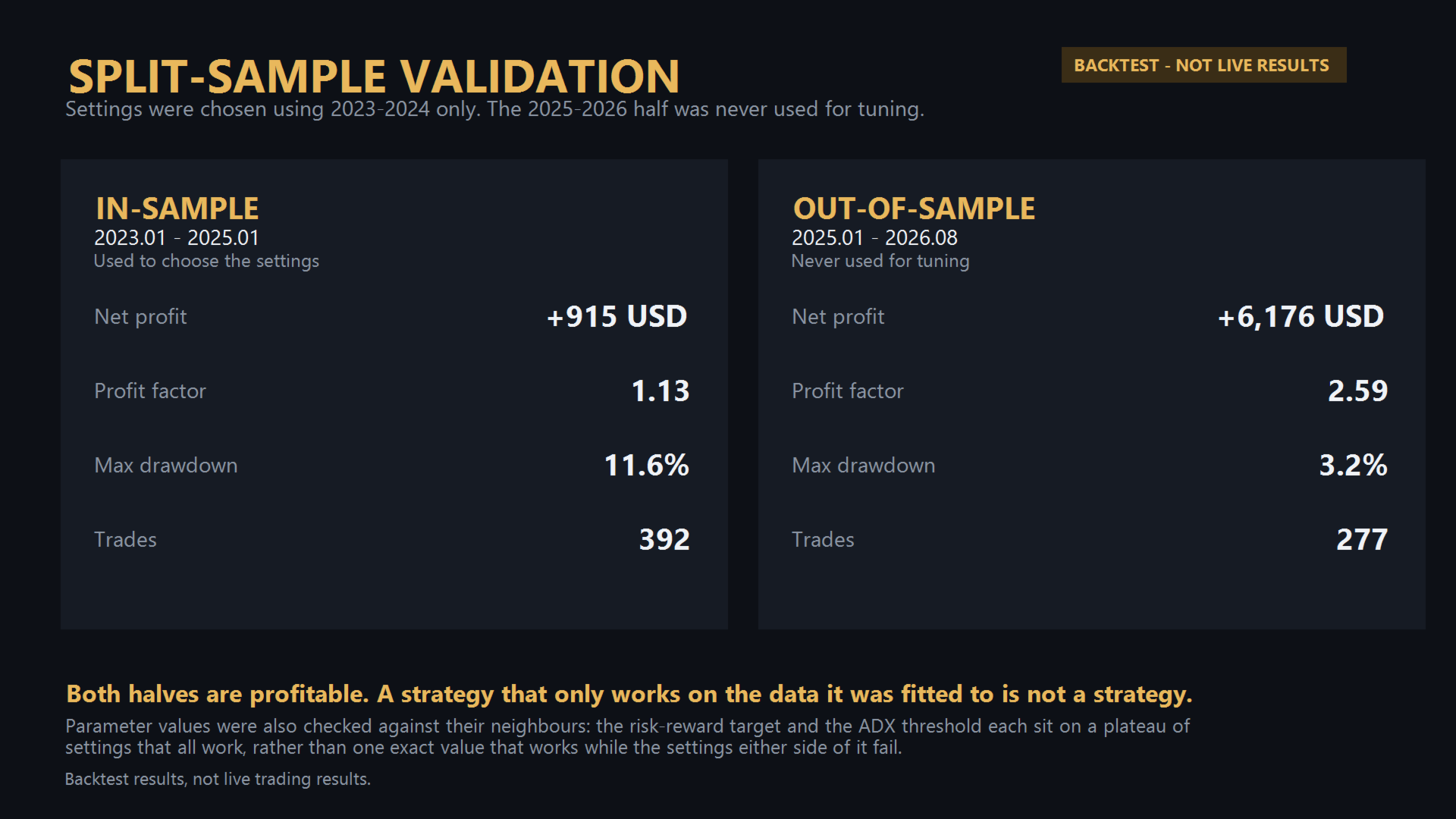Click the 'Never used for tuning' caption
Viewport: 1456px width, 819px height.
pyautogui.click(x=880, y=261)
